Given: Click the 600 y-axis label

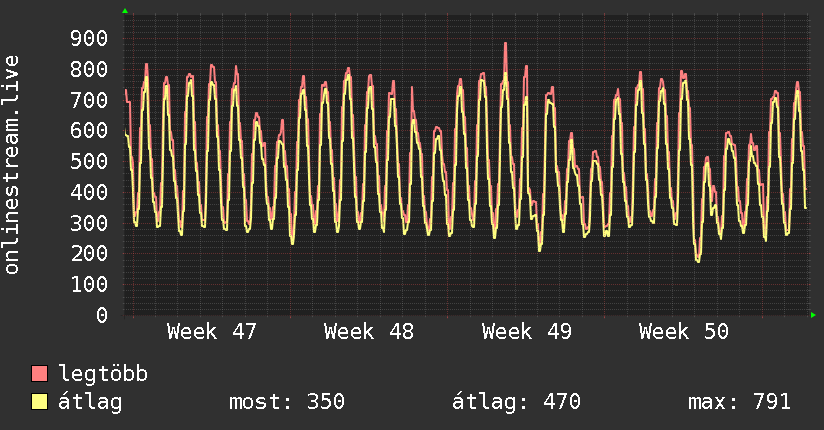Looking at the screenshot, I should coord(89,130).
